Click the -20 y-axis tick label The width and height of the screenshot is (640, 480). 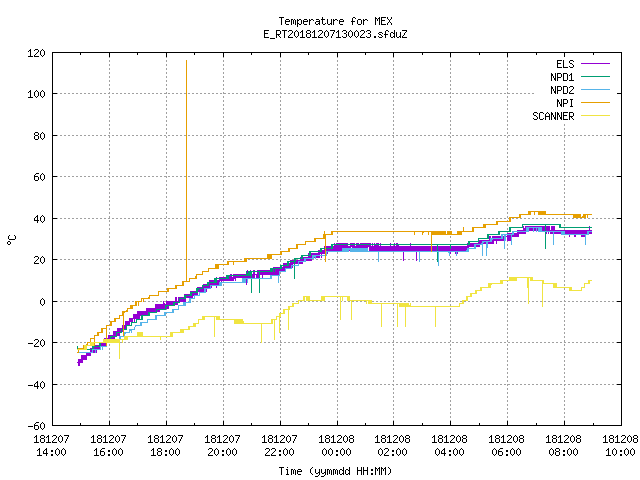[x=36, y=343]
